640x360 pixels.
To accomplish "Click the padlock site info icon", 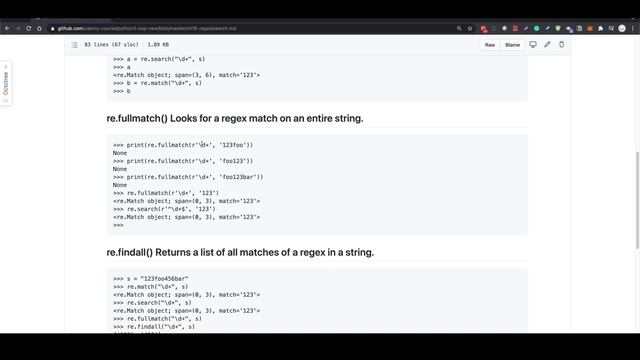I will click(x=52, y=29).
